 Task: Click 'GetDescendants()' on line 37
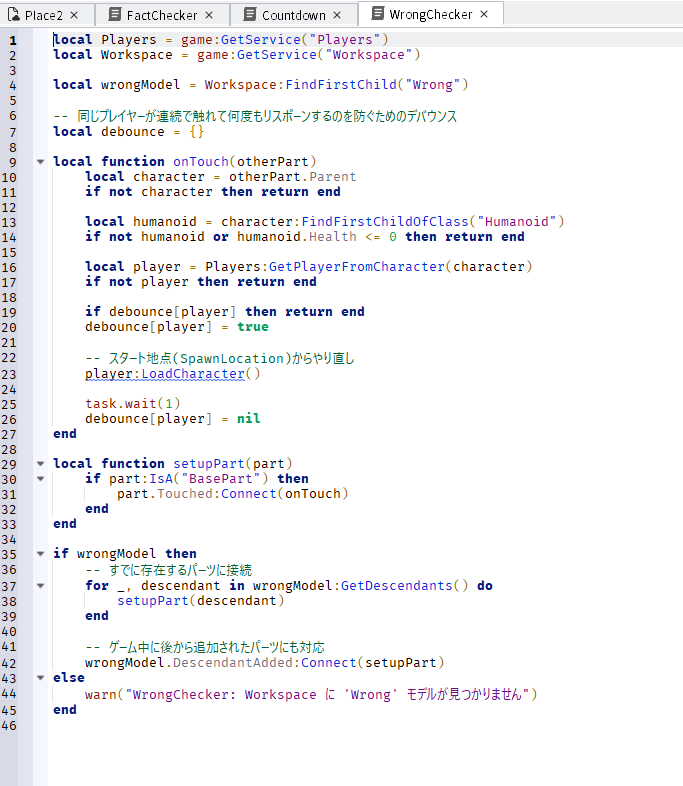[405, 585]
